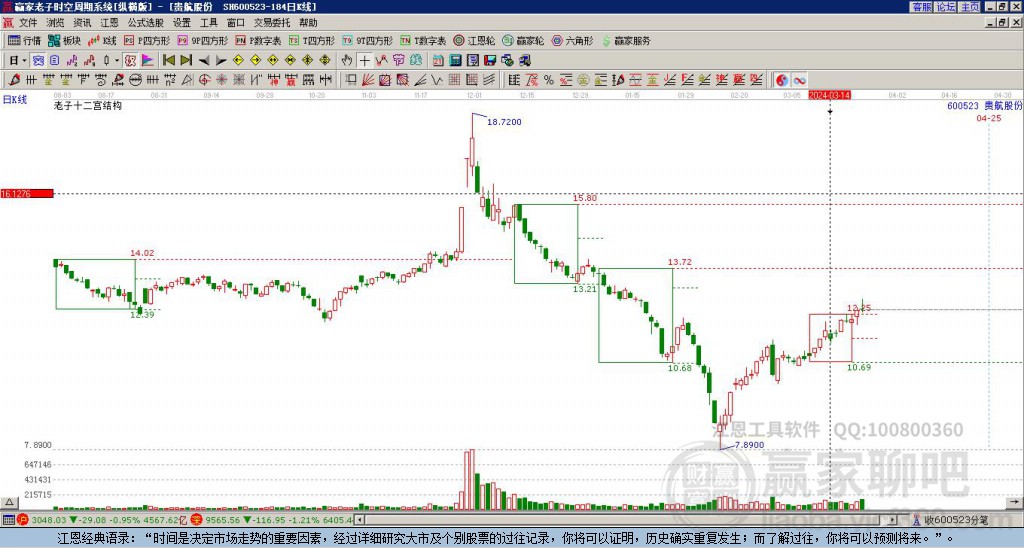Image resolution: width=1024 pixels, height=548 pixels.
Task: Open the 江恩 menu
Action: coord(109,23)
